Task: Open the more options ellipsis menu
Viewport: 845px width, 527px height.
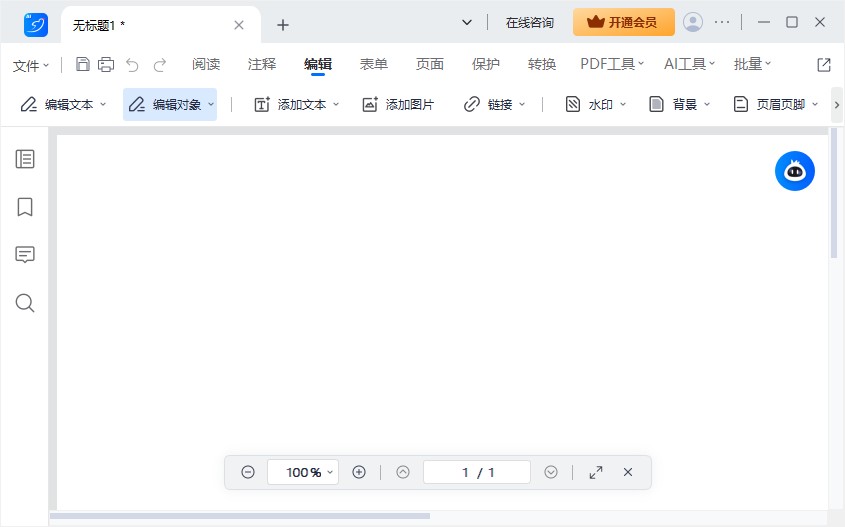Action: point(722,22)
